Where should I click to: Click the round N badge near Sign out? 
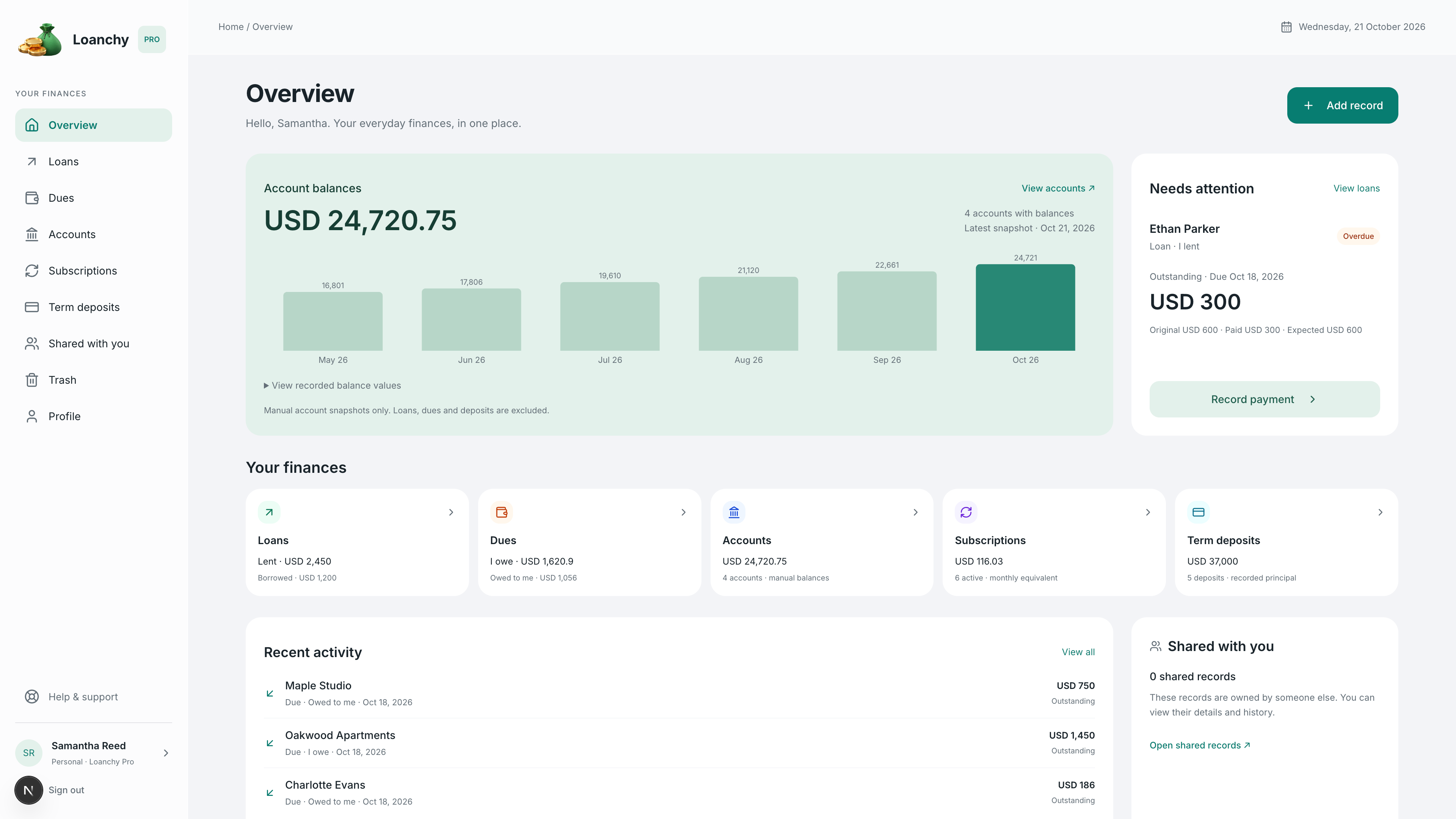click(28, 790)
